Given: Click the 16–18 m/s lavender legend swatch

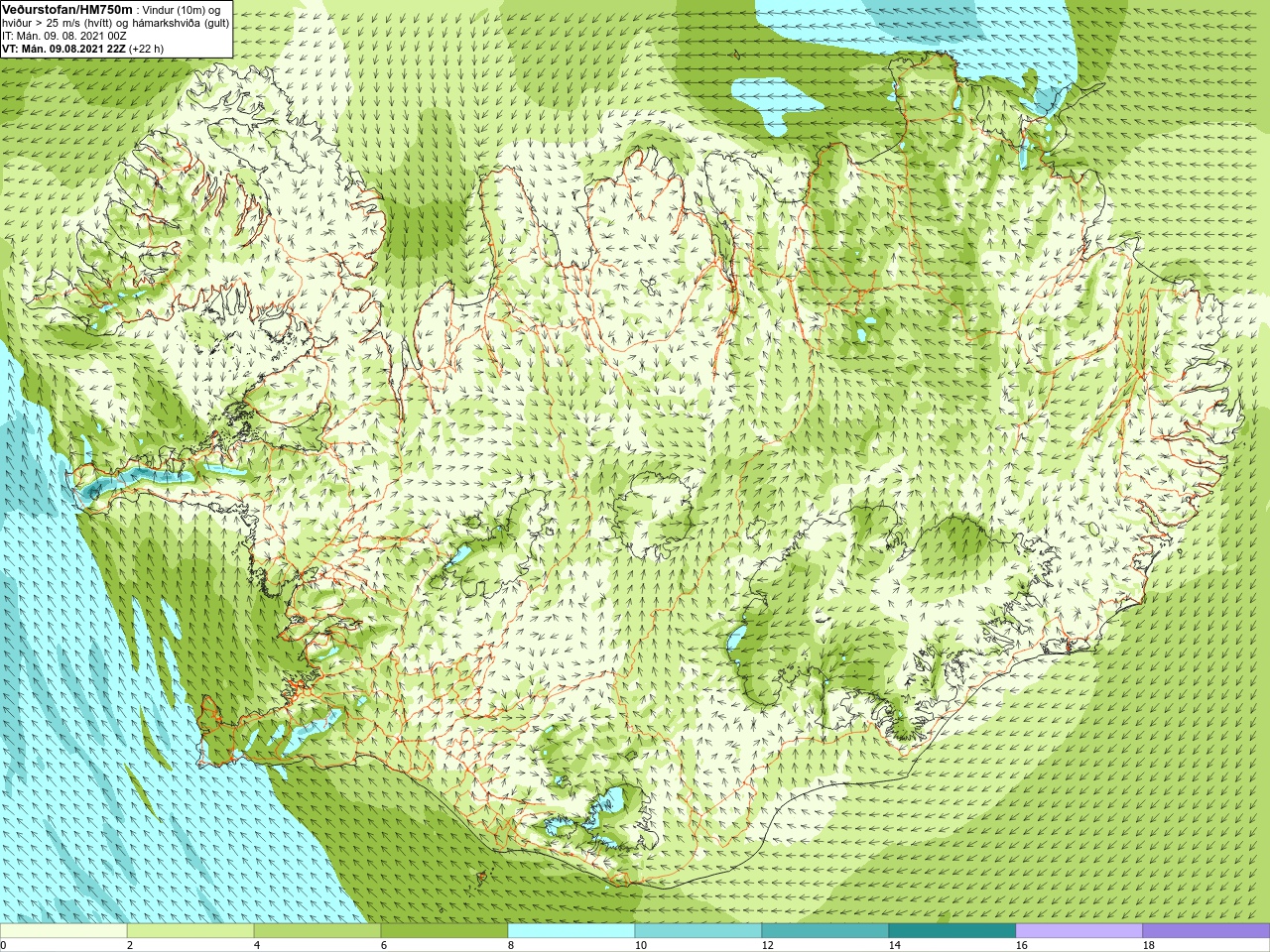Looking at the screenshot, I should point(1079,931).
